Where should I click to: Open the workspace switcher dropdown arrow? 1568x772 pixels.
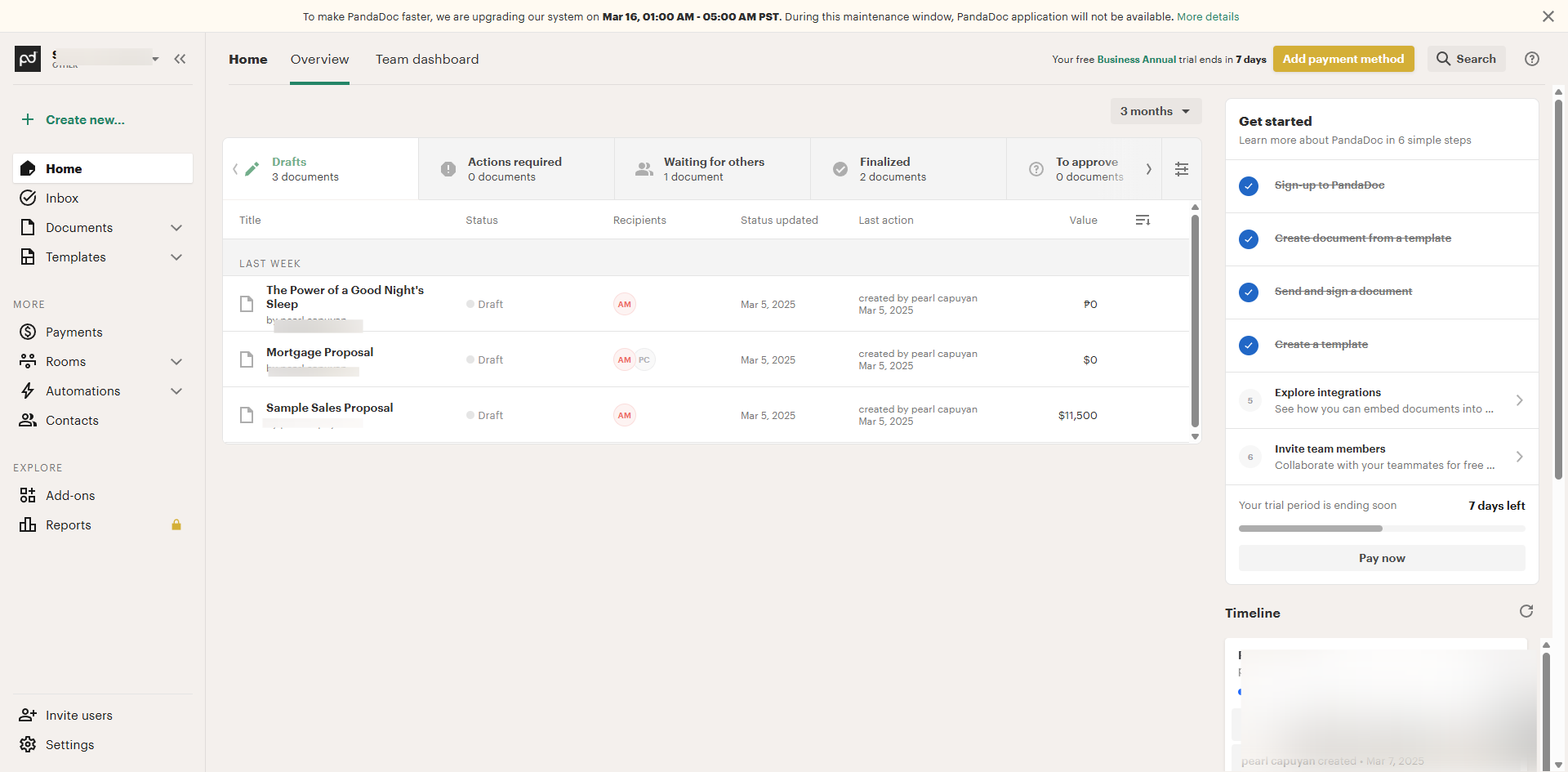[155, 59]
